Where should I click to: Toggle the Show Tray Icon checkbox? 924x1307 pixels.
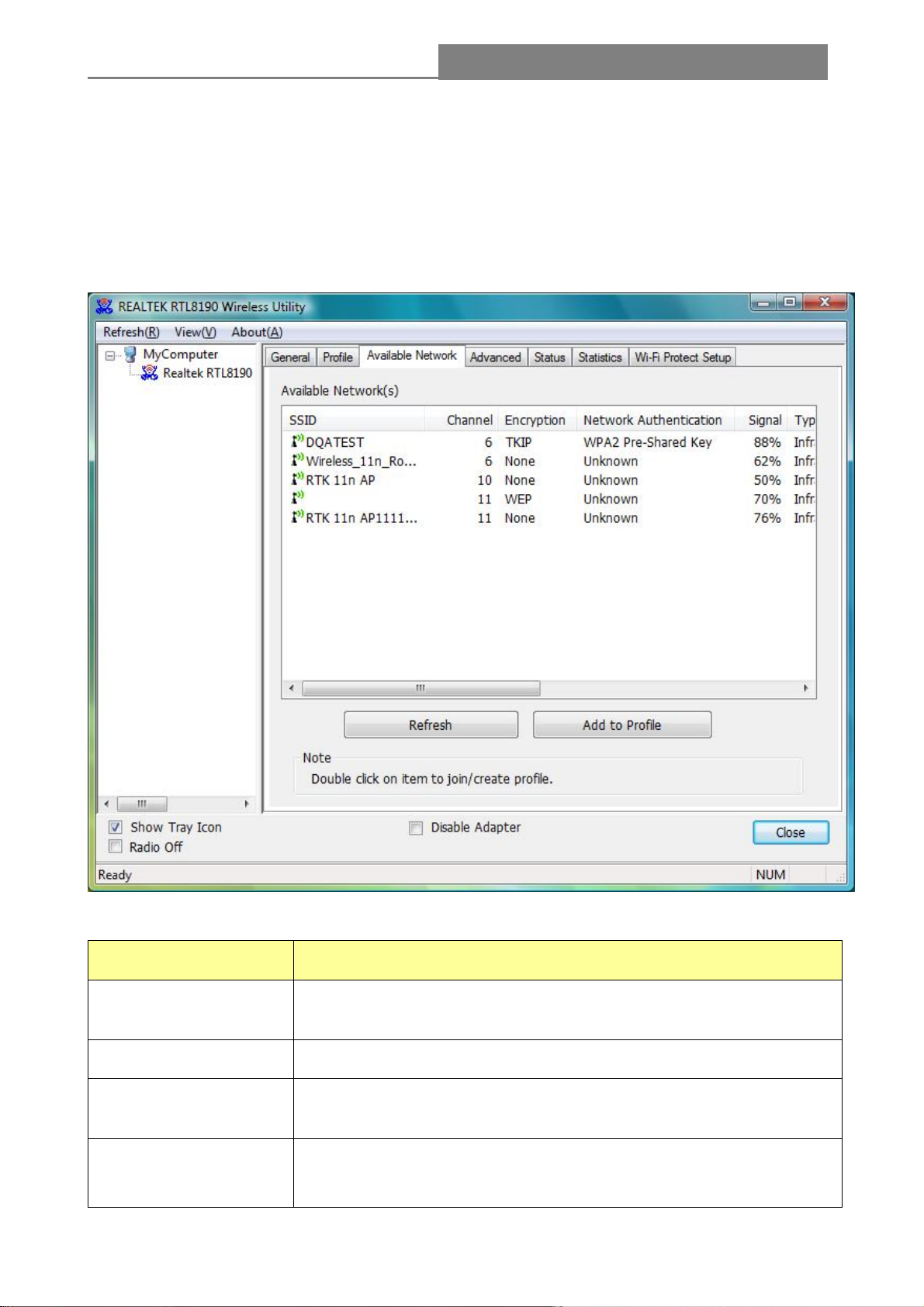click(116, 828)
